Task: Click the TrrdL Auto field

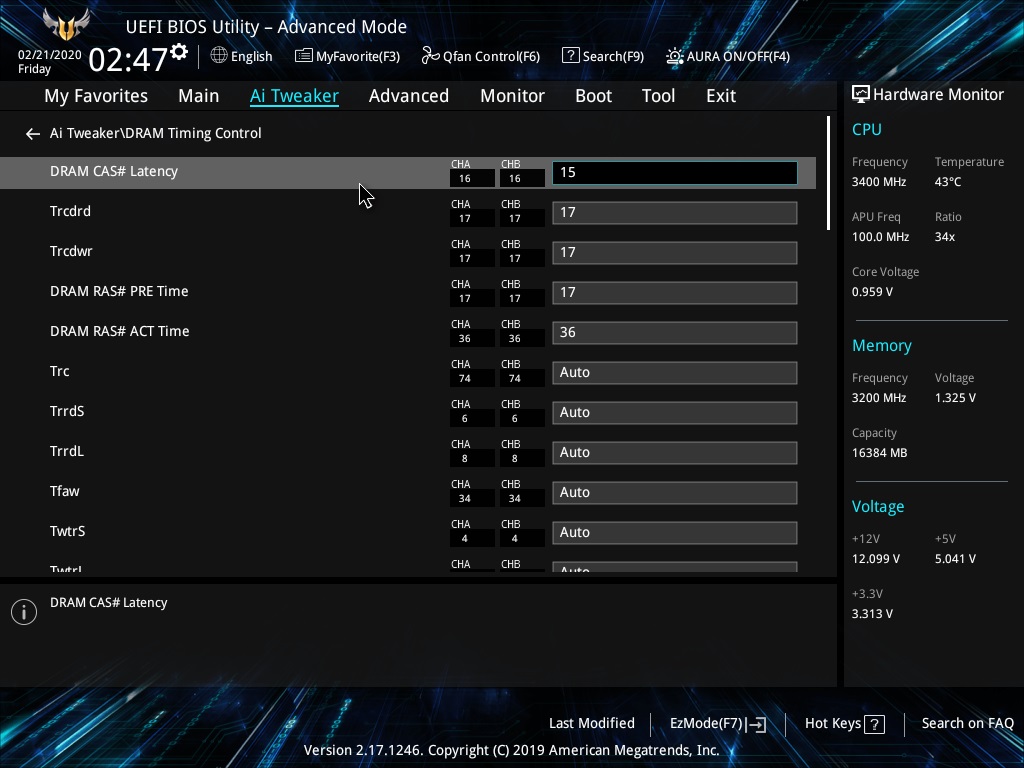Action: 675,453
